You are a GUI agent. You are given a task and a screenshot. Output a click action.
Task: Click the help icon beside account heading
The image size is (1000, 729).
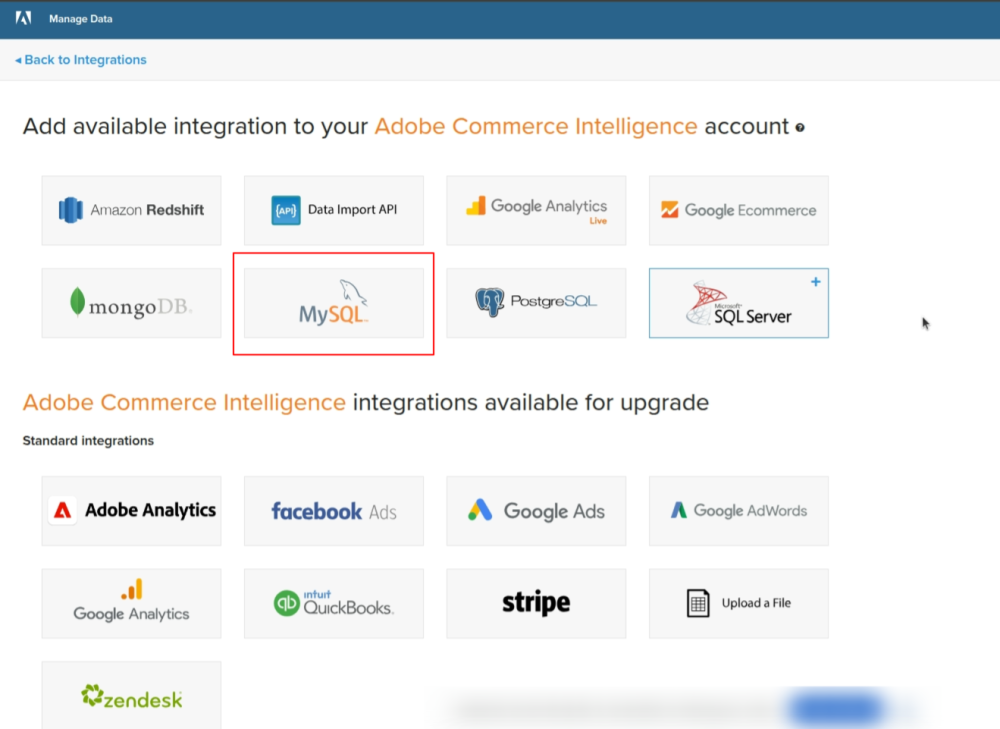(800, 128)
